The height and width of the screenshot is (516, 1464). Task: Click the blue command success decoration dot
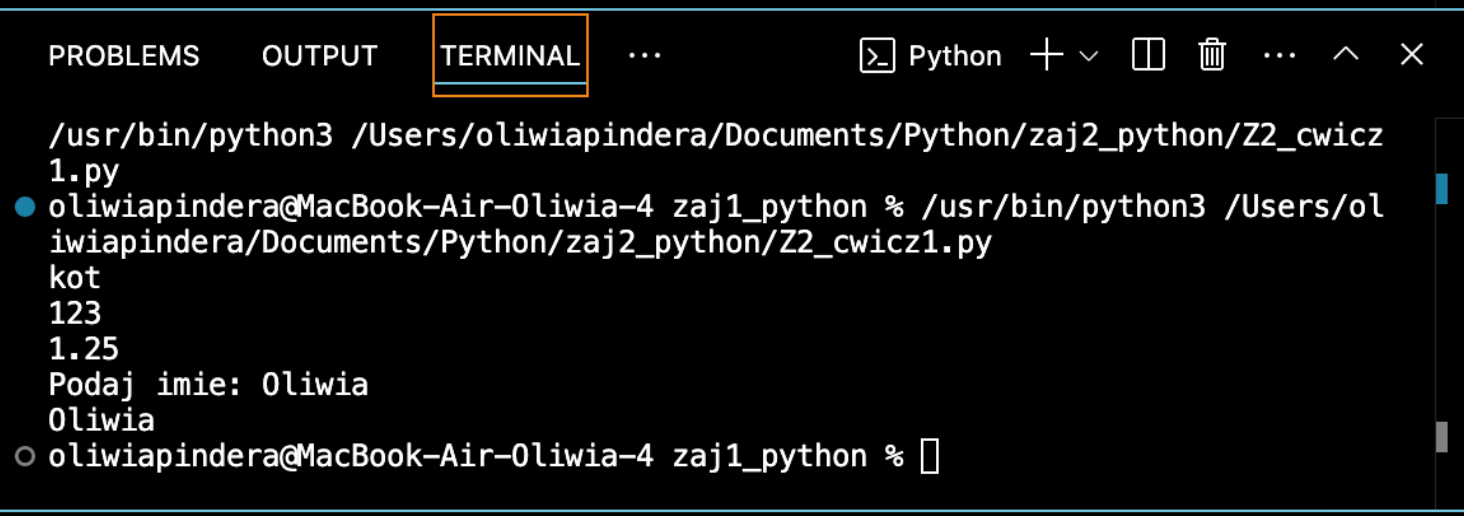25,208
